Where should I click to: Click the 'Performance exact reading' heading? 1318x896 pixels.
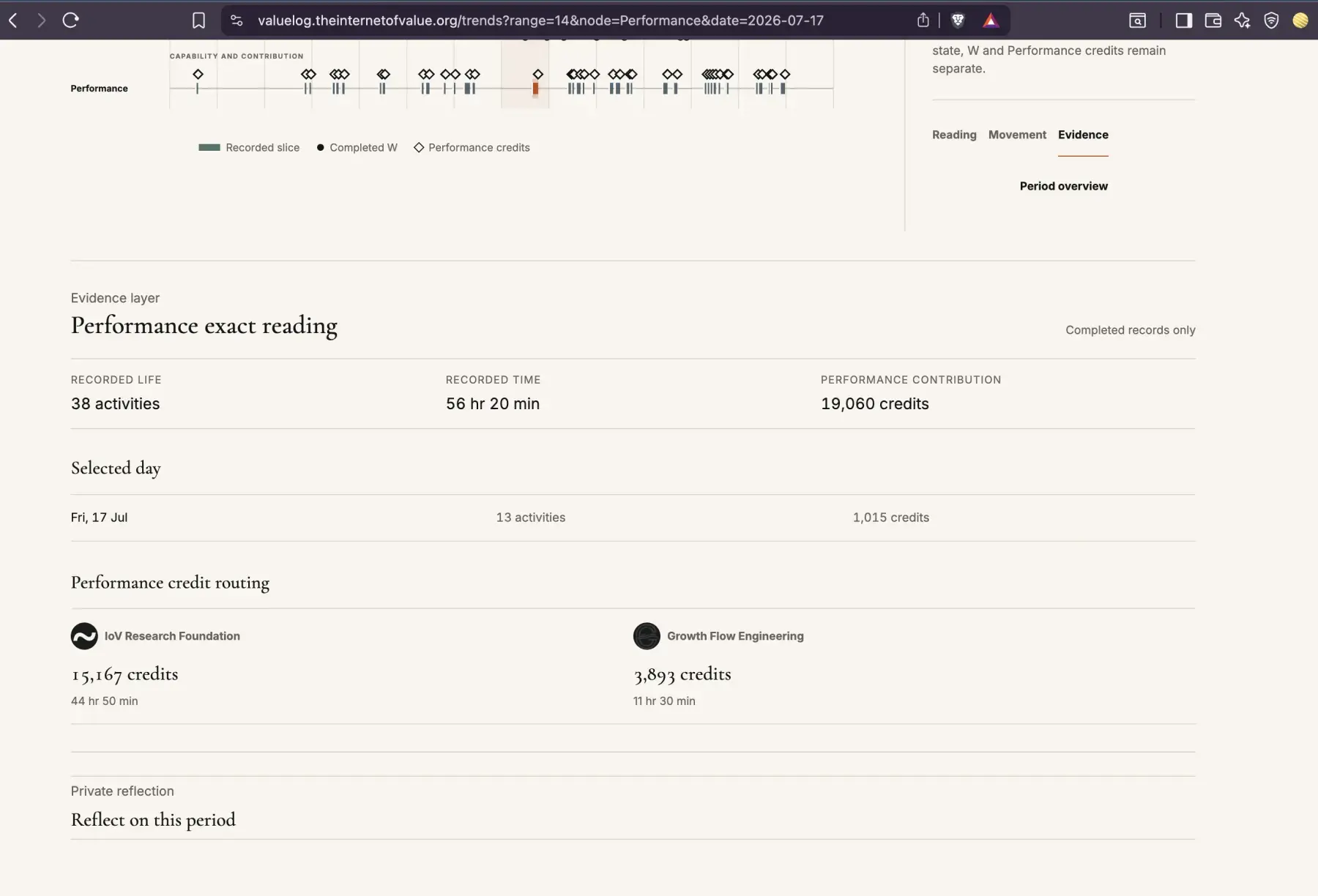pos(204,325)
